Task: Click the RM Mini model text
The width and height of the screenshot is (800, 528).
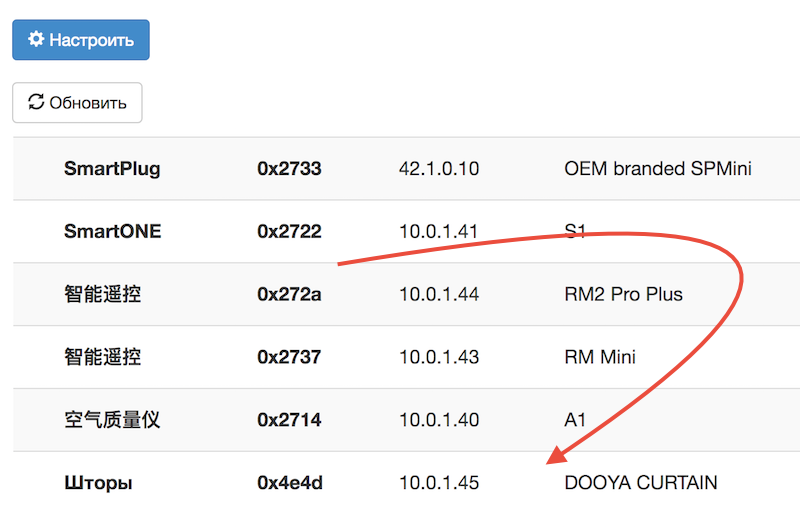Action: pos(600,357)
